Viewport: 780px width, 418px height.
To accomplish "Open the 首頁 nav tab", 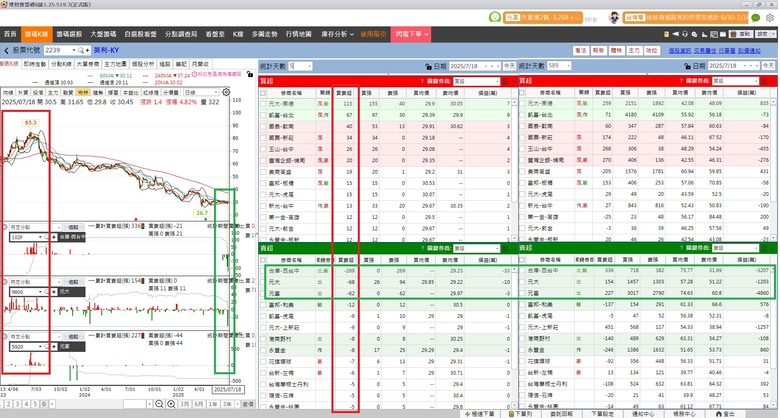I will tap(10, 34).
